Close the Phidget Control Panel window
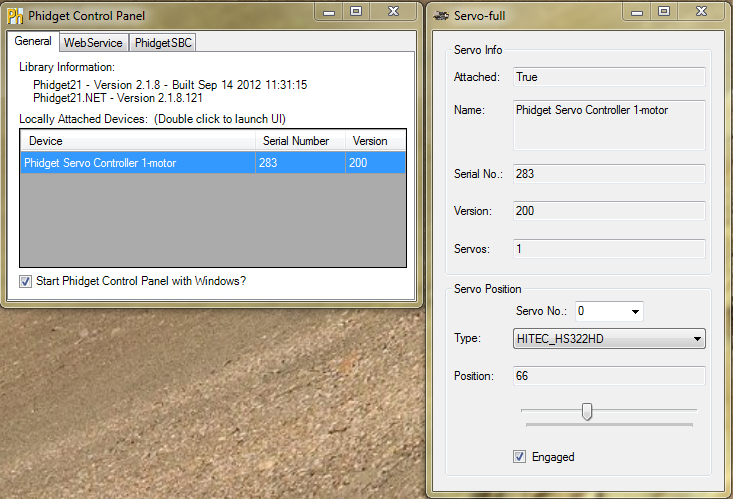733x499 pixels. [x=393, y=12]
